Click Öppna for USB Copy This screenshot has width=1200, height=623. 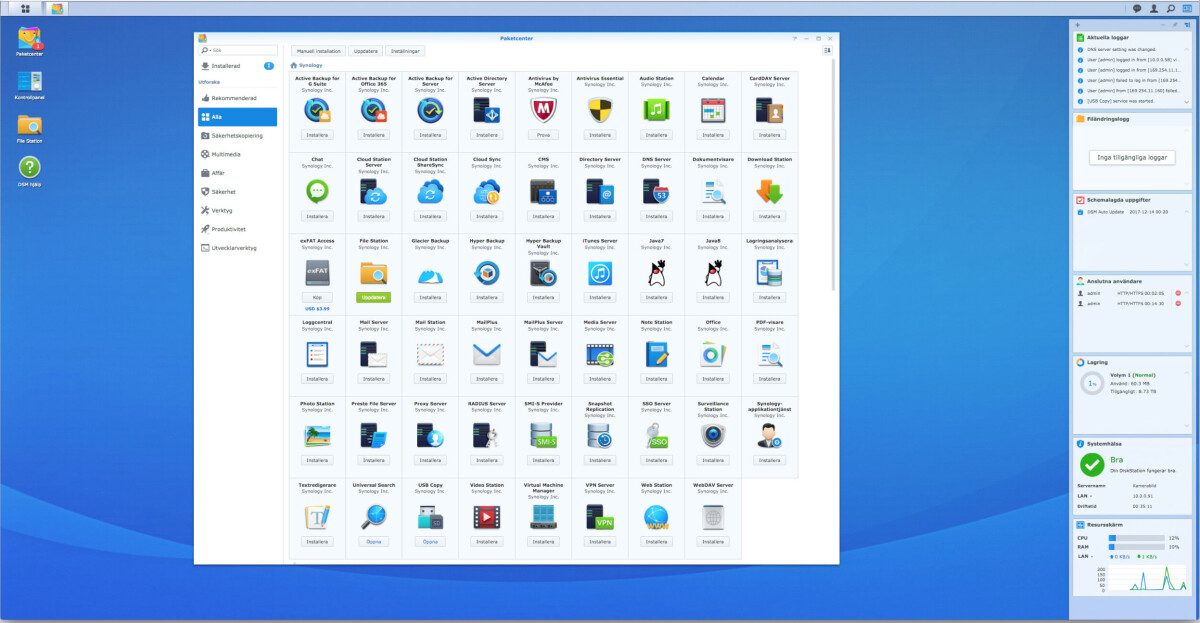click(x=430, y=542)
